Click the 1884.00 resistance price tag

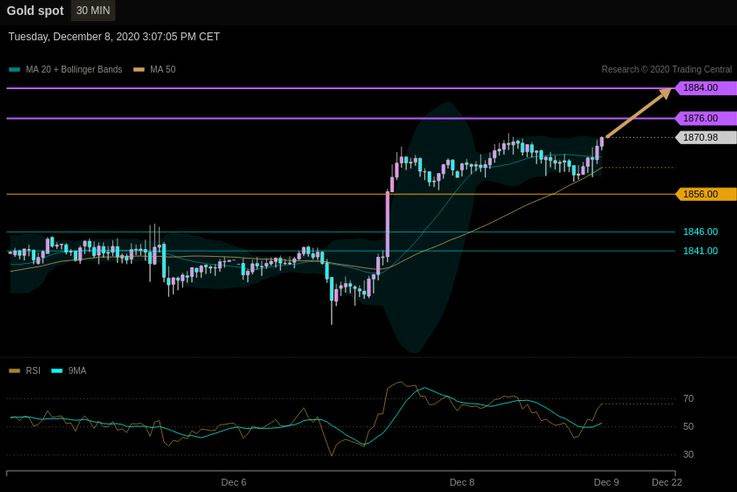tap(706, 87)
